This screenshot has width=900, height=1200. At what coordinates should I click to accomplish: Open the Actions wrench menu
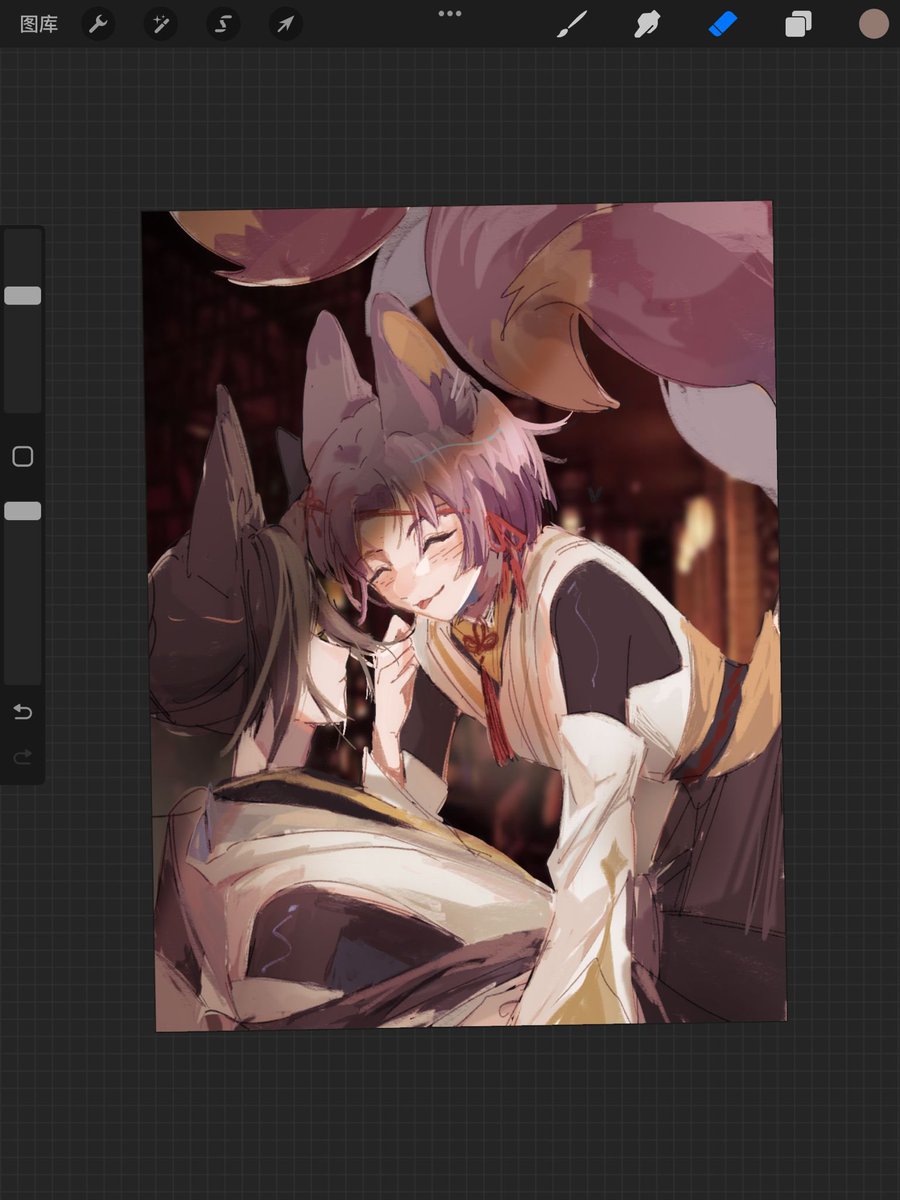tap(98, 24)
